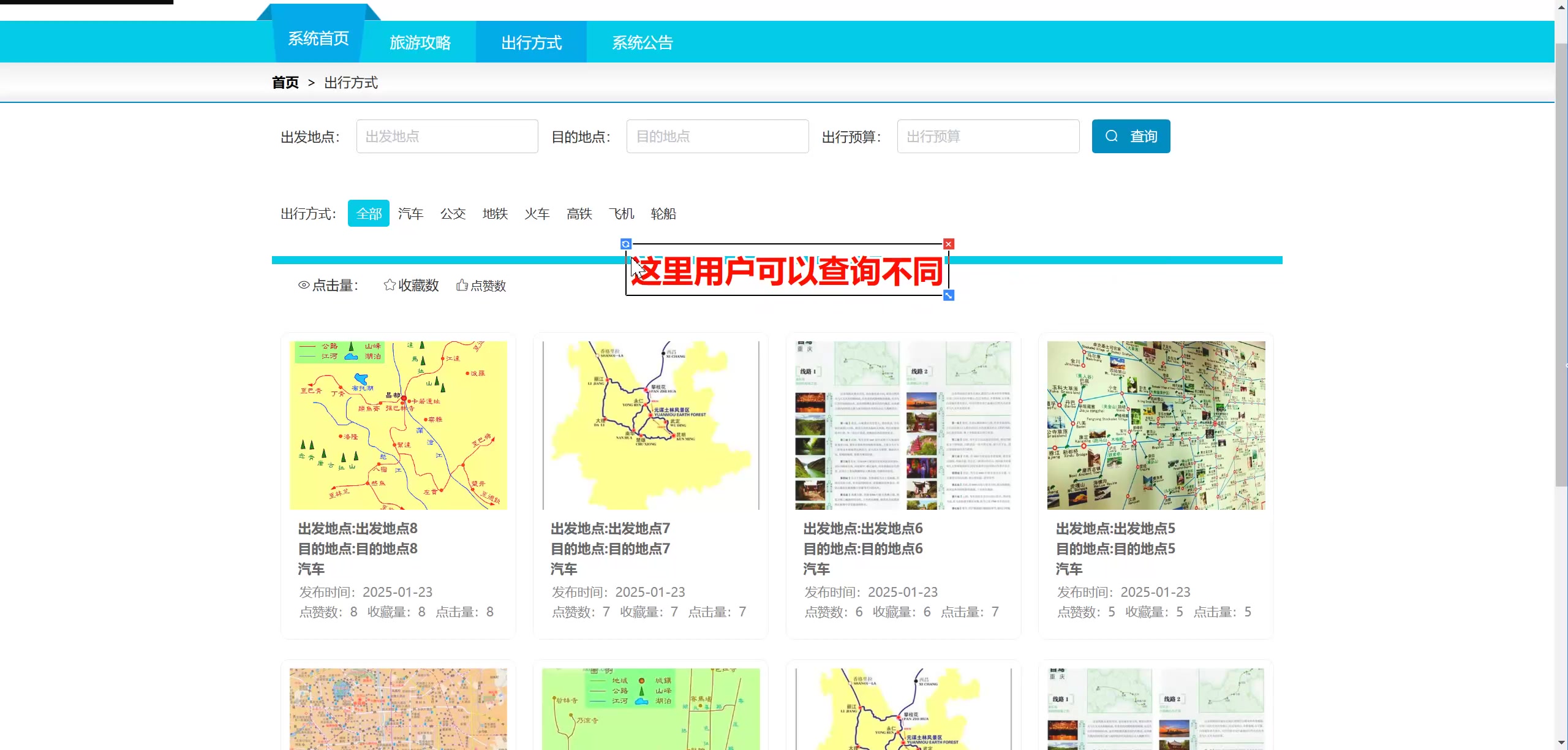Switch to the 出行方式 navigation tab
The height and width of the screenshot is (750, 1568).
point(531,42)
